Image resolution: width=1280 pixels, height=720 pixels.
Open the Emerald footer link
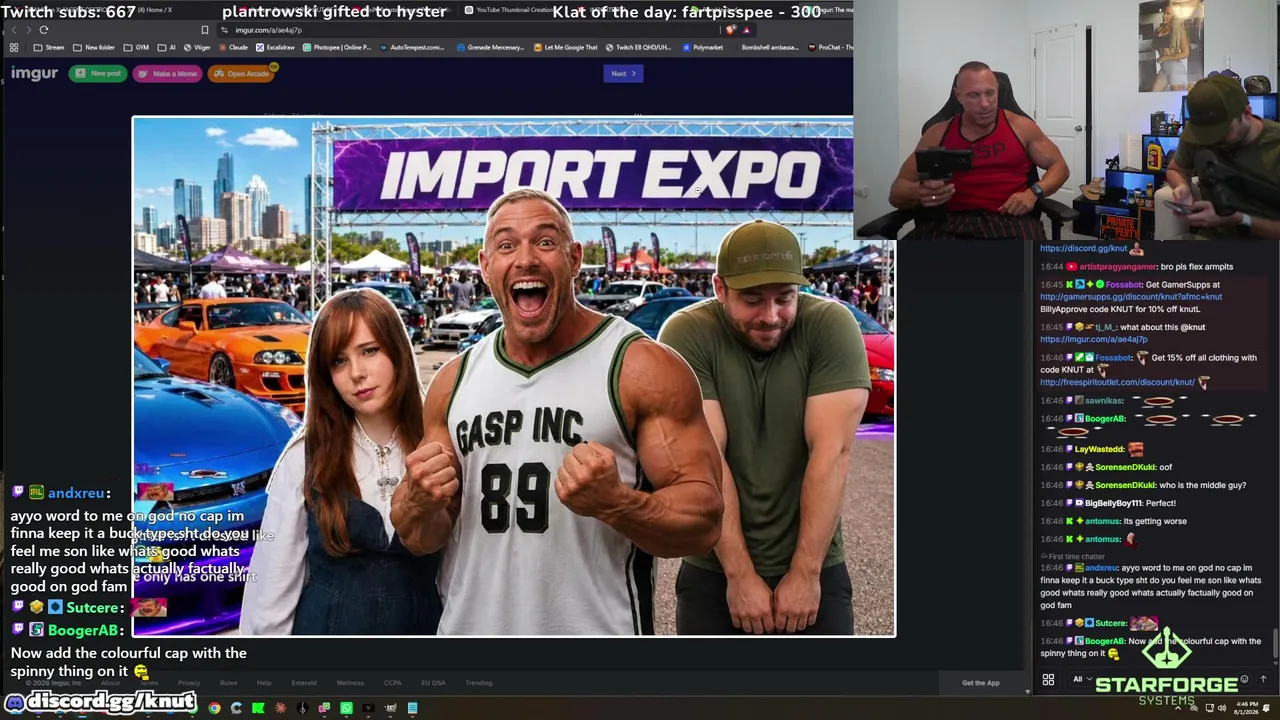303,683
